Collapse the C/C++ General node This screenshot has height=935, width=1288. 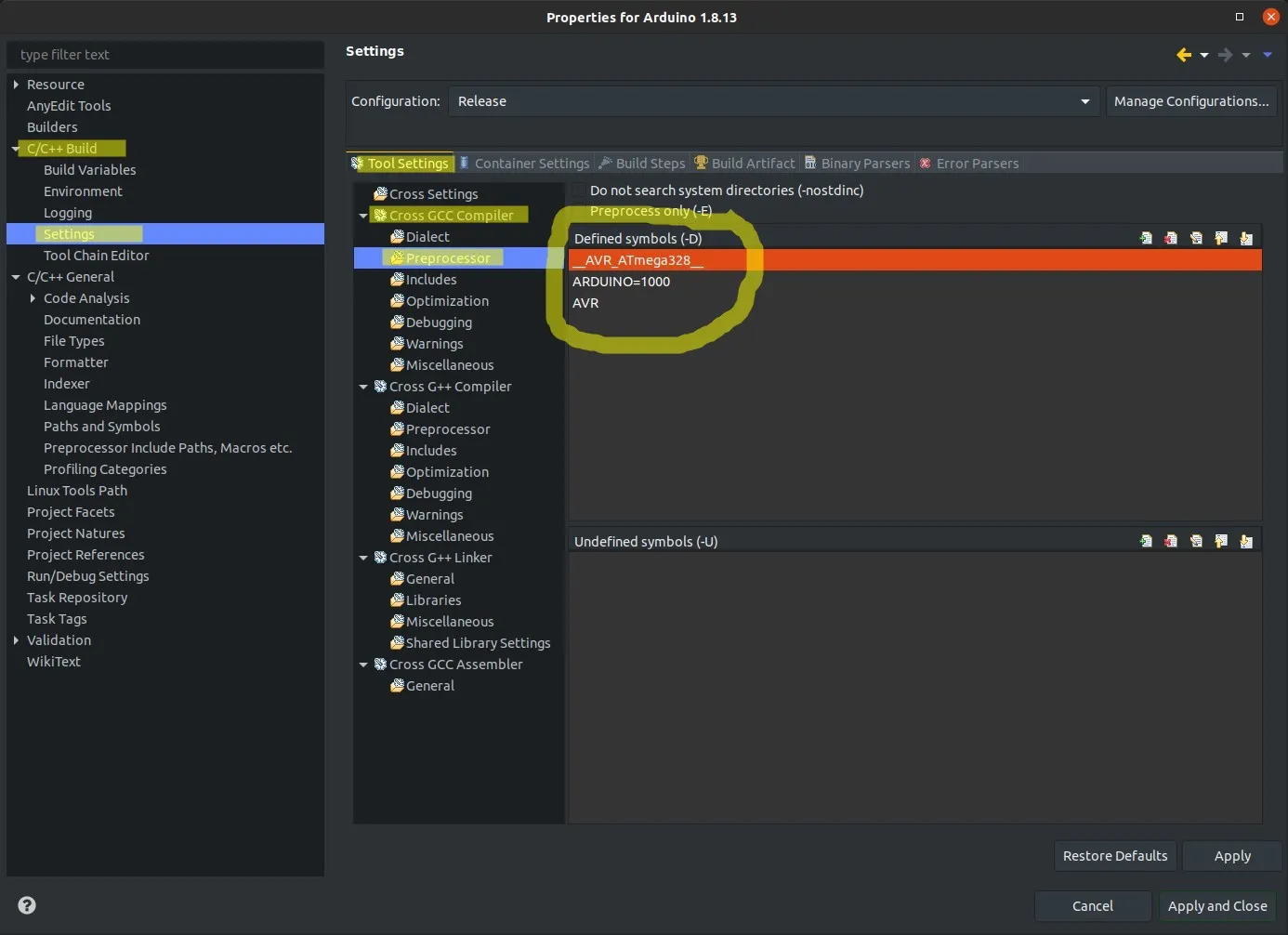click(16, 277)
